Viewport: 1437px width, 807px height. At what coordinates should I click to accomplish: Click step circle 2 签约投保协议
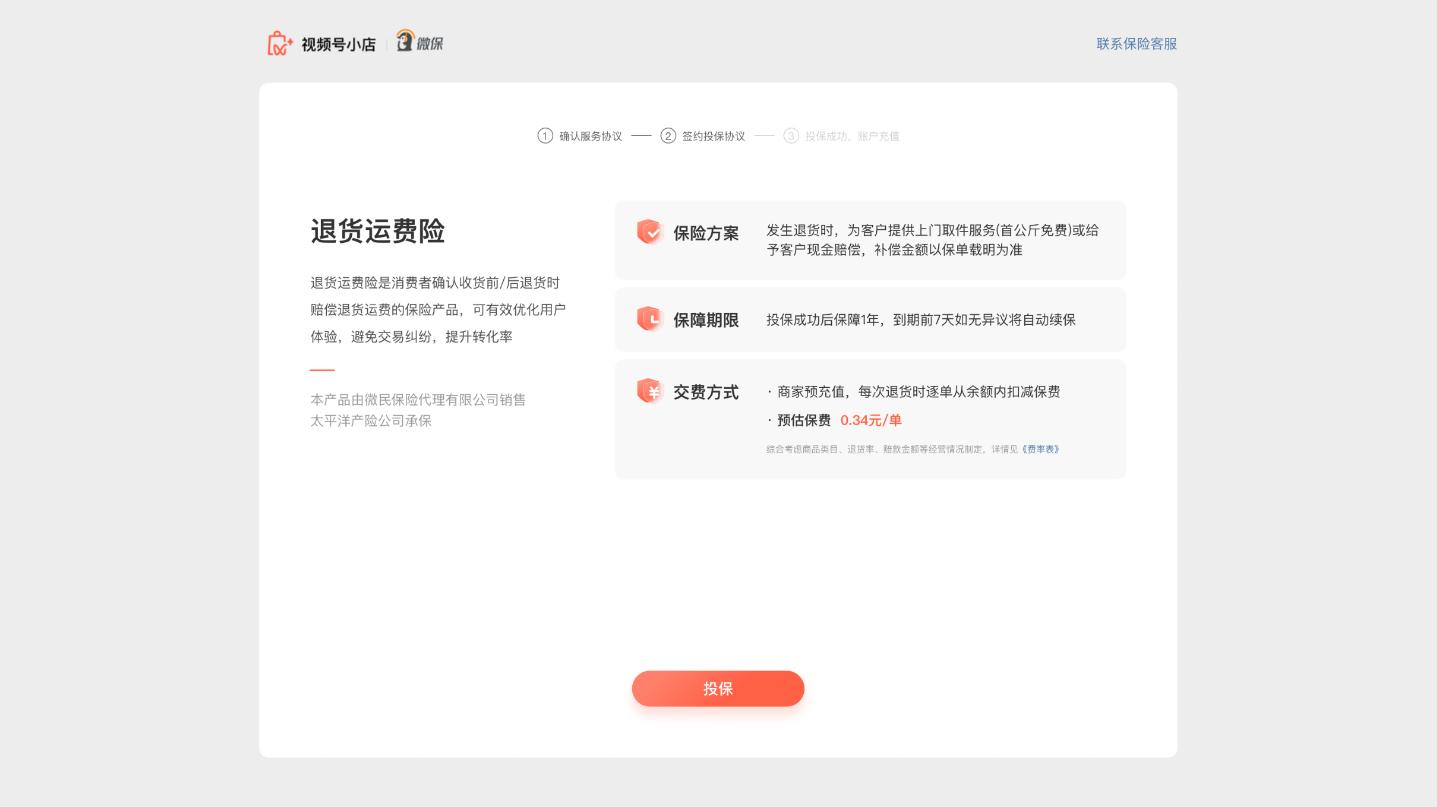coord(668,136)
